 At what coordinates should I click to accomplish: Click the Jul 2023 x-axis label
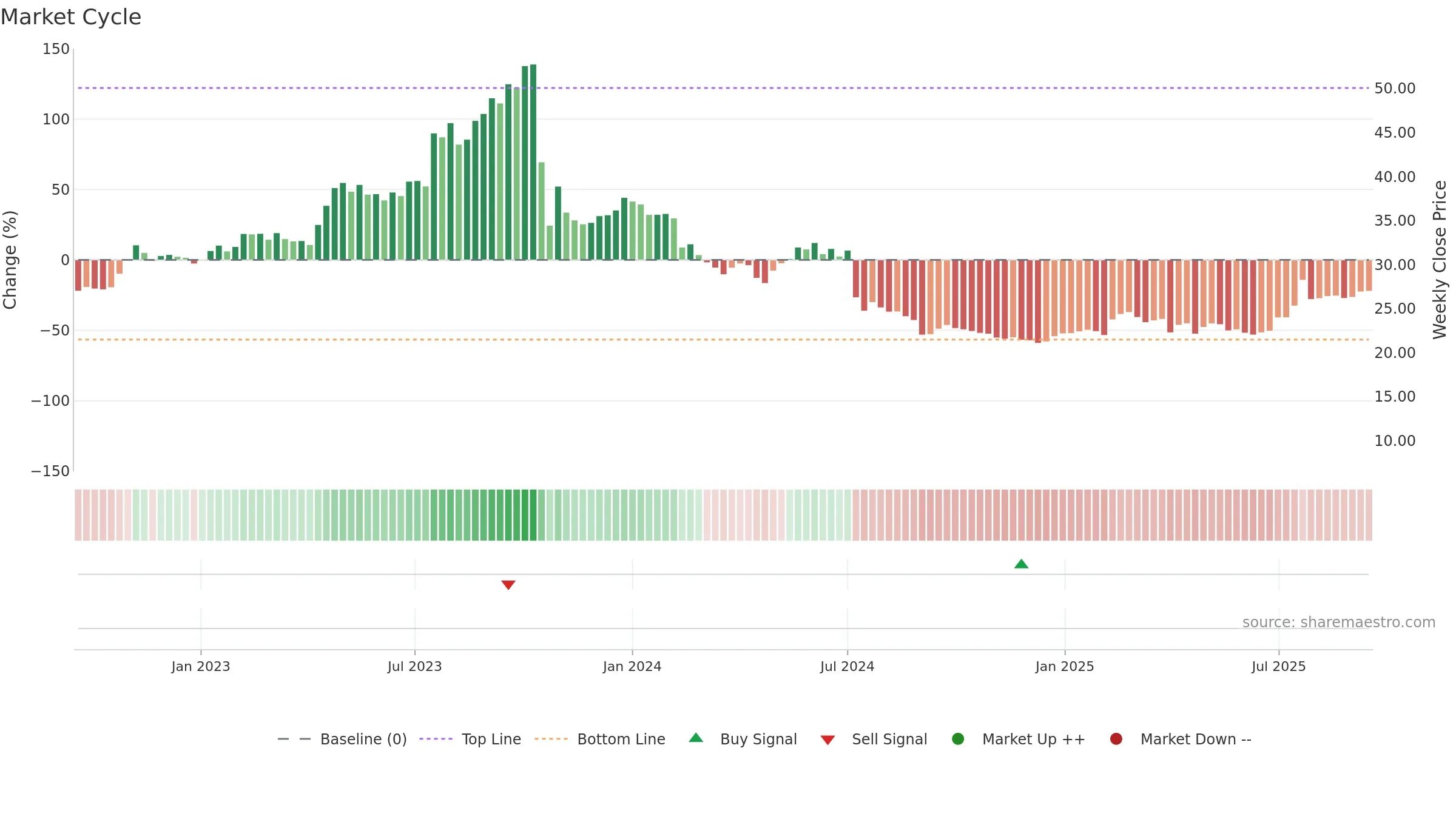pos(415,667)
